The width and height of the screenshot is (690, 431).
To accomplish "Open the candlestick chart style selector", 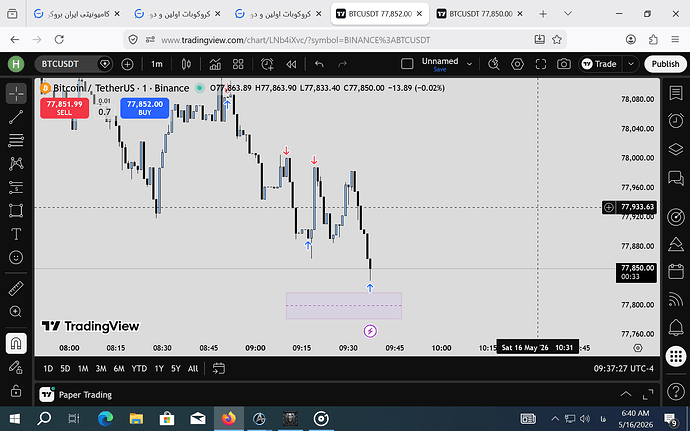I will [186, 64].
